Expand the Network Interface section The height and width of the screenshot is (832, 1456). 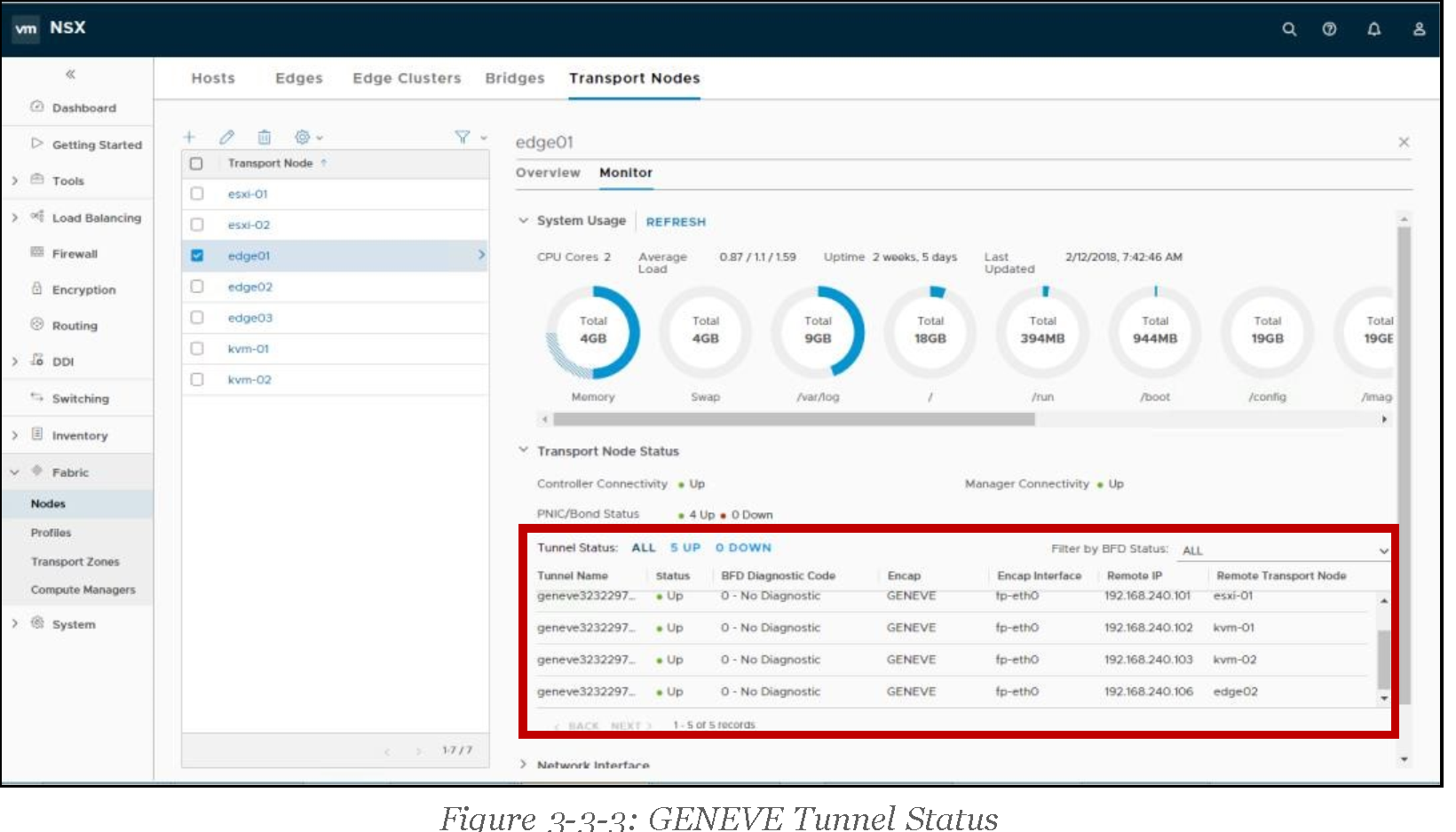click(x=523, y=764)
